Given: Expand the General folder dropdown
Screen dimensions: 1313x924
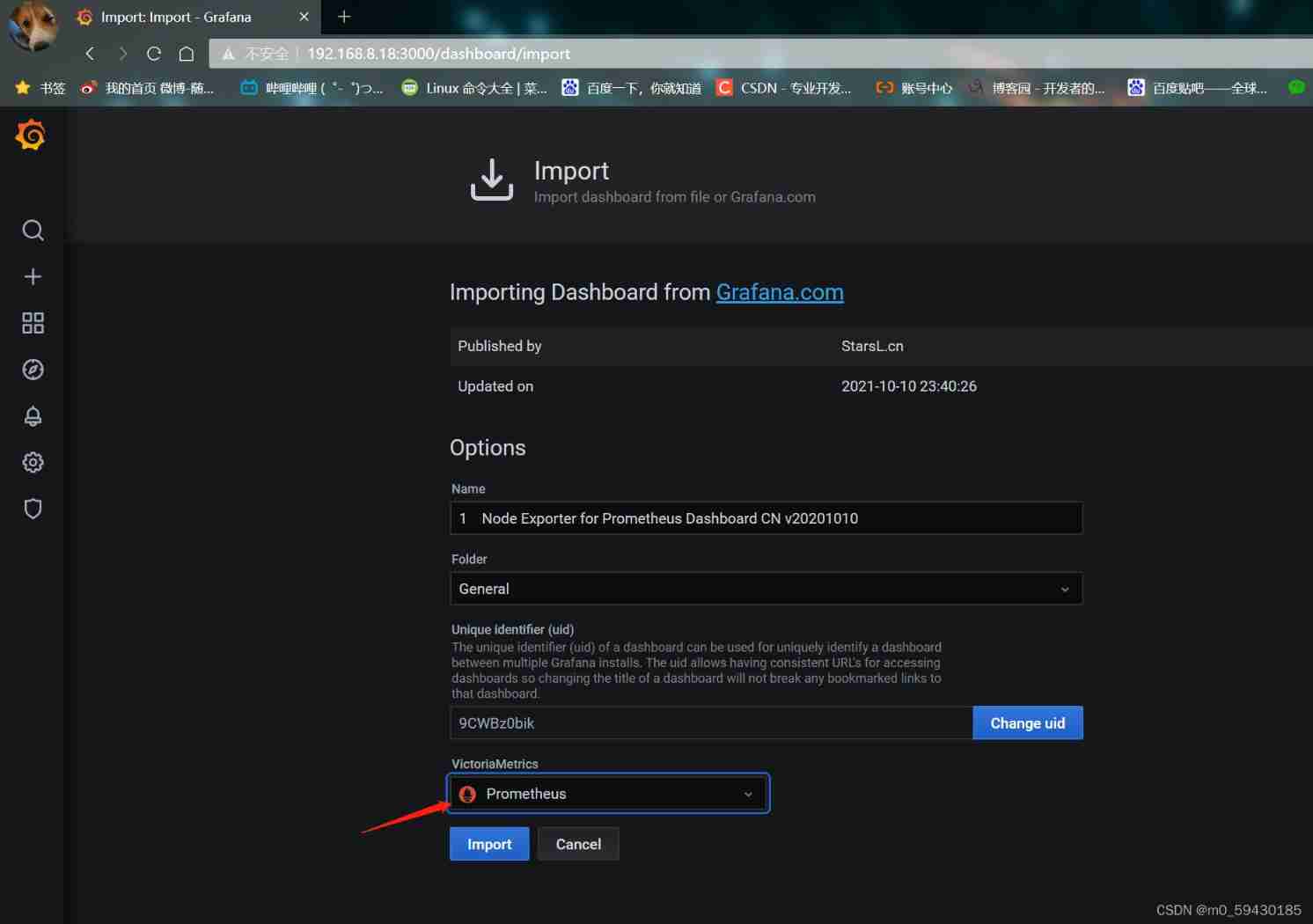Looking at the screenshot, I should coord(766,589).
